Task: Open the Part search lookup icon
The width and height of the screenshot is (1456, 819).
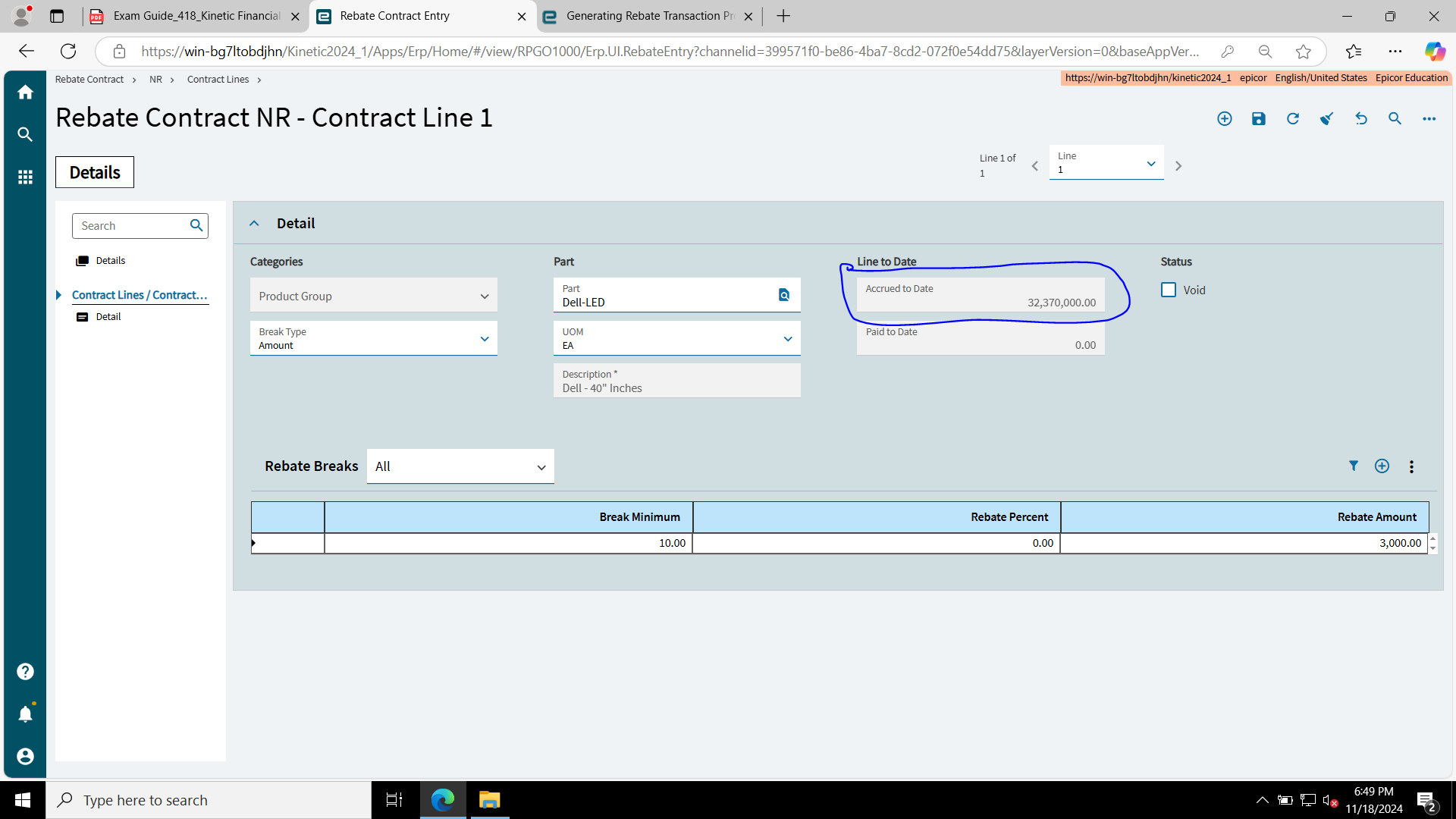Action: click(784, 295)
